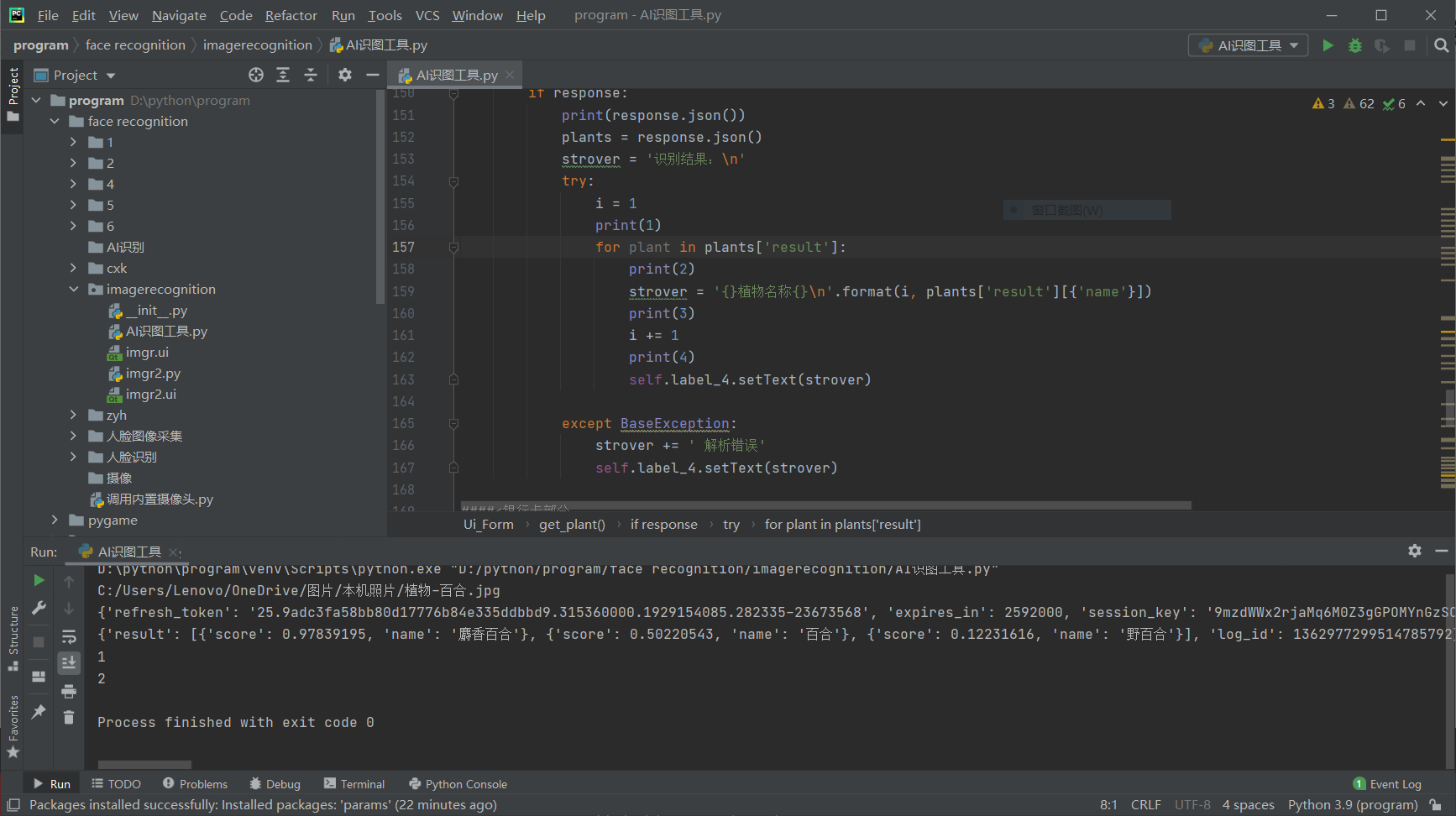The width and height of the screenshot is (1456, 816).
Task: Jump to next highlighted error arrow down
Action: (1443, 103)
